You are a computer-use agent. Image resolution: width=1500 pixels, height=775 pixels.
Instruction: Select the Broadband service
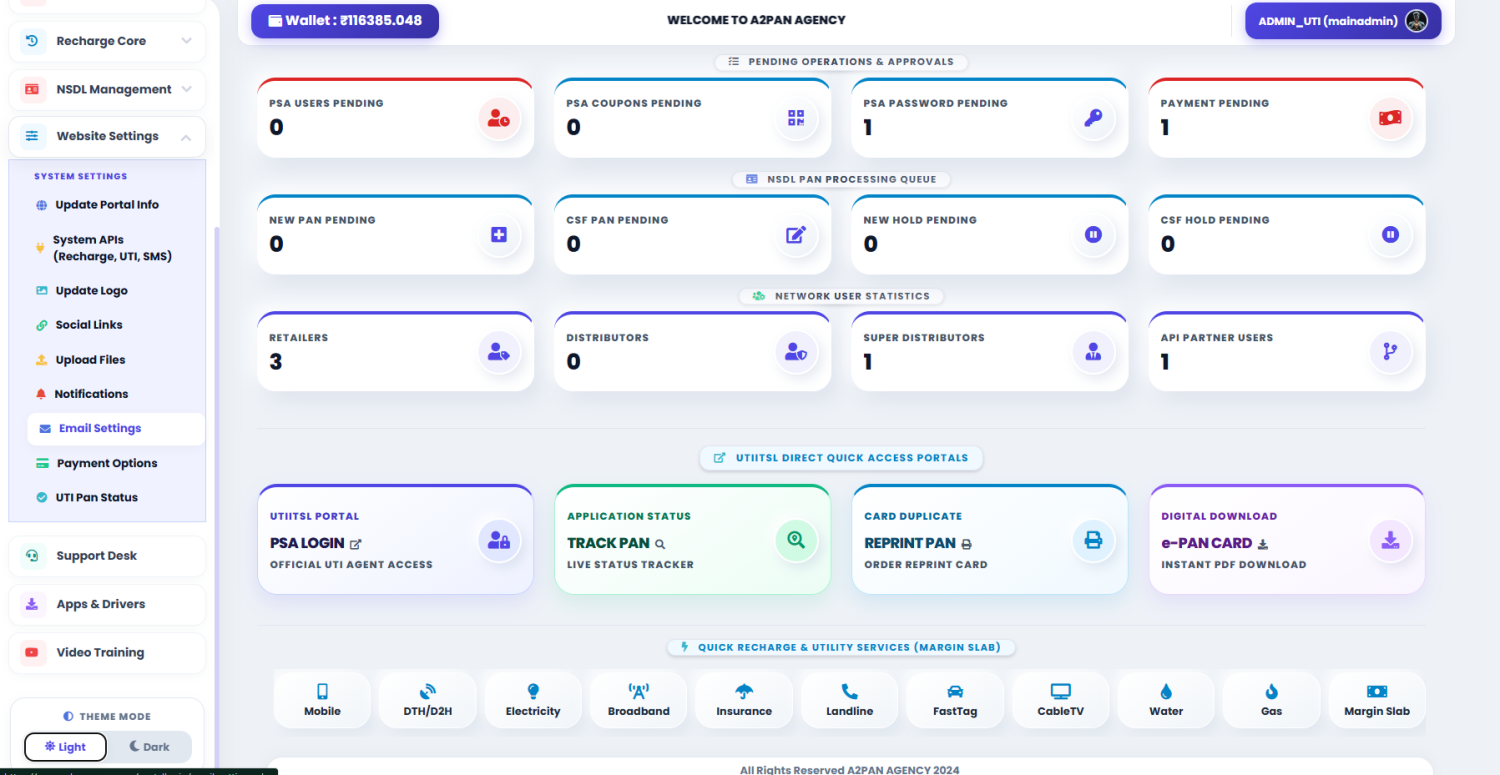(x=639, y=700)
